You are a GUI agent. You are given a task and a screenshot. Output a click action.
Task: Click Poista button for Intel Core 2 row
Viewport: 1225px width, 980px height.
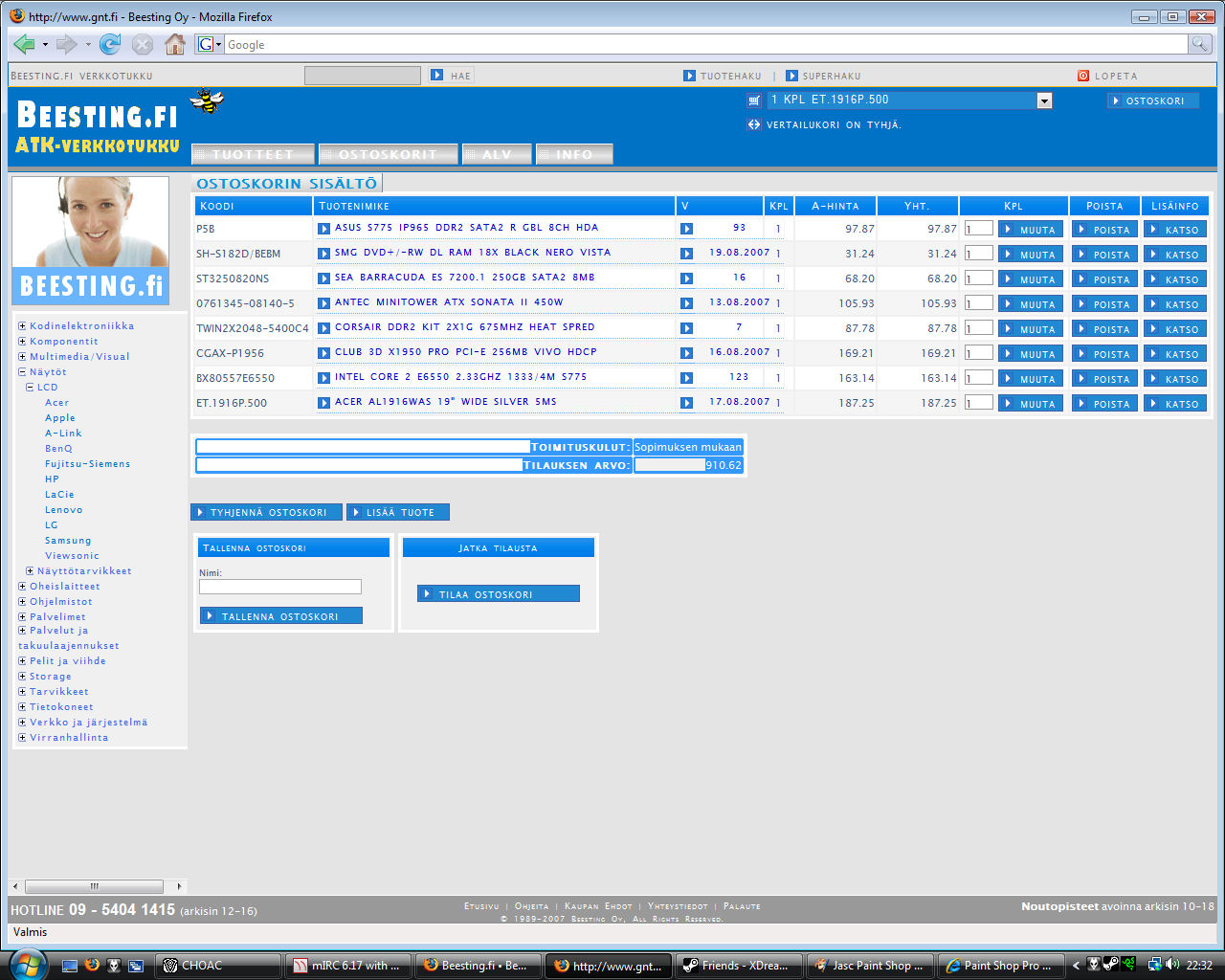coord(1104,379)
